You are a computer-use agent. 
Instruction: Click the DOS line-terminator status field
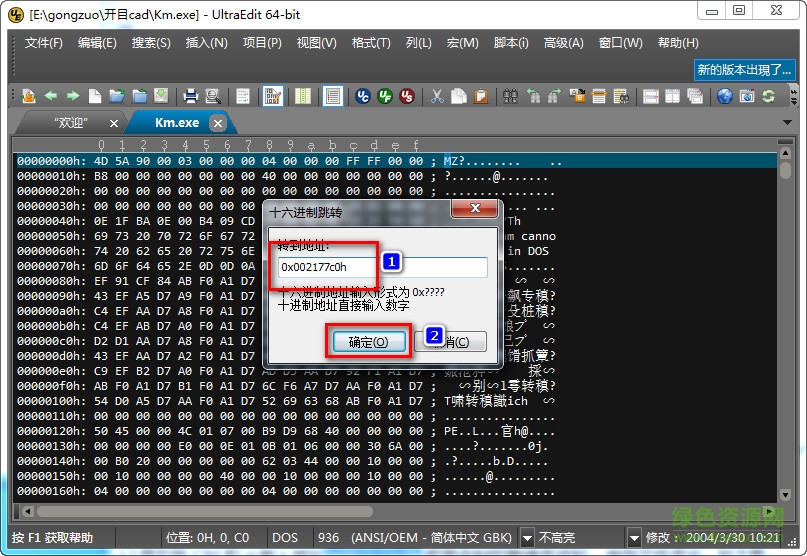[285, 537]
